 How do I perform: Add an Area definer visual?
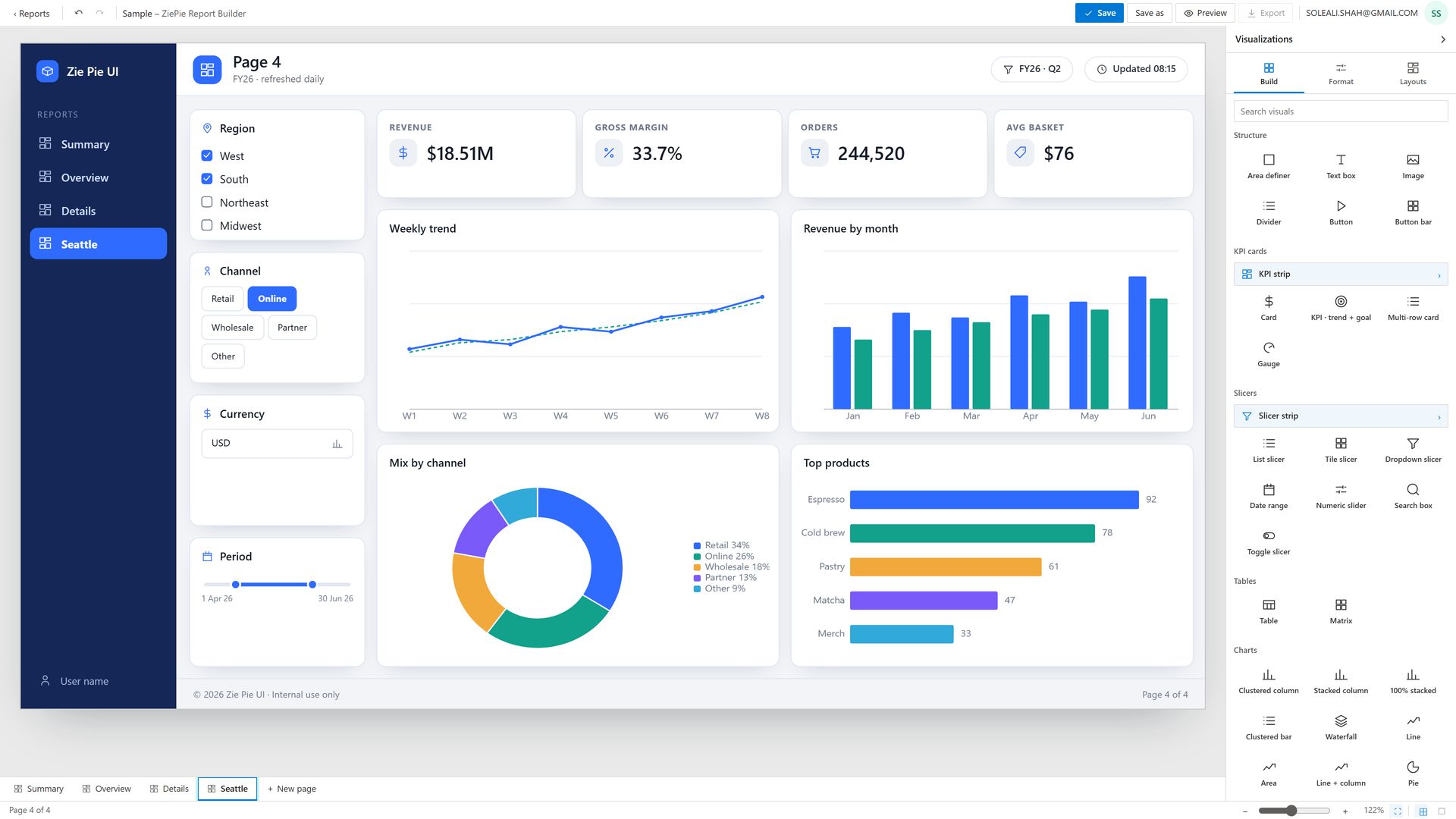tap(1268, 166)
